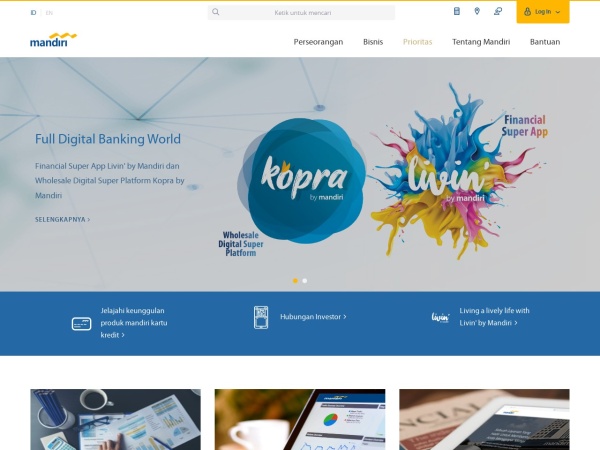Open the charts and glasses thumbnail card

(116, 419)
